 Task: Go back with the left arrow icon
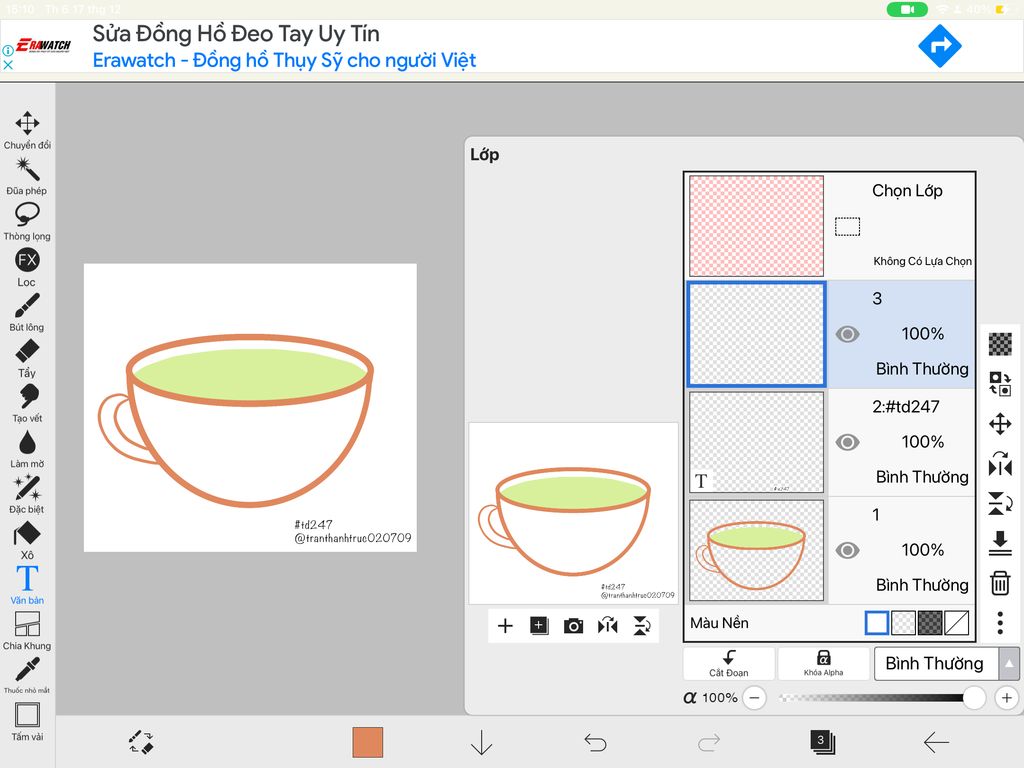click(x=936, y=743)
